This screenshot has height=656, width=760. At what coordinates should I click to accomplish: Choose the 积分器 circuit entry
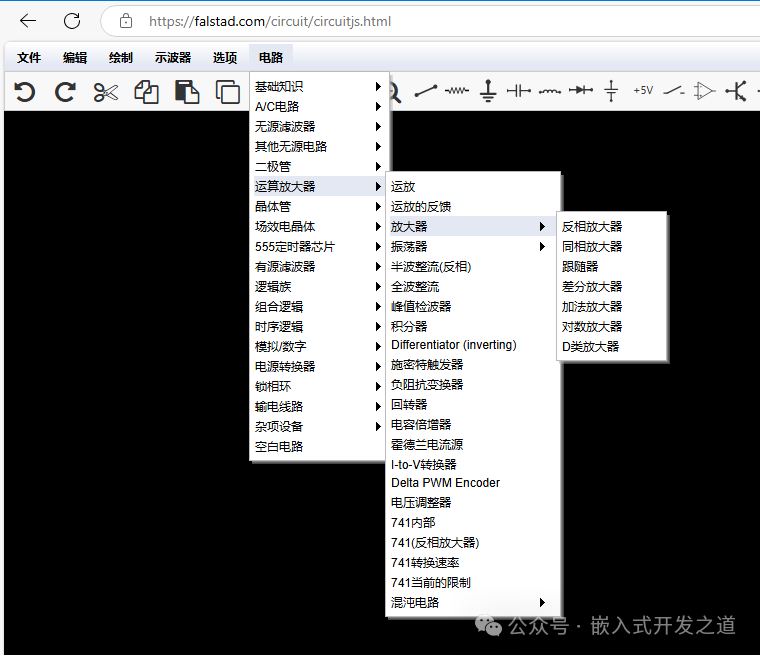[x=409, y=326]
